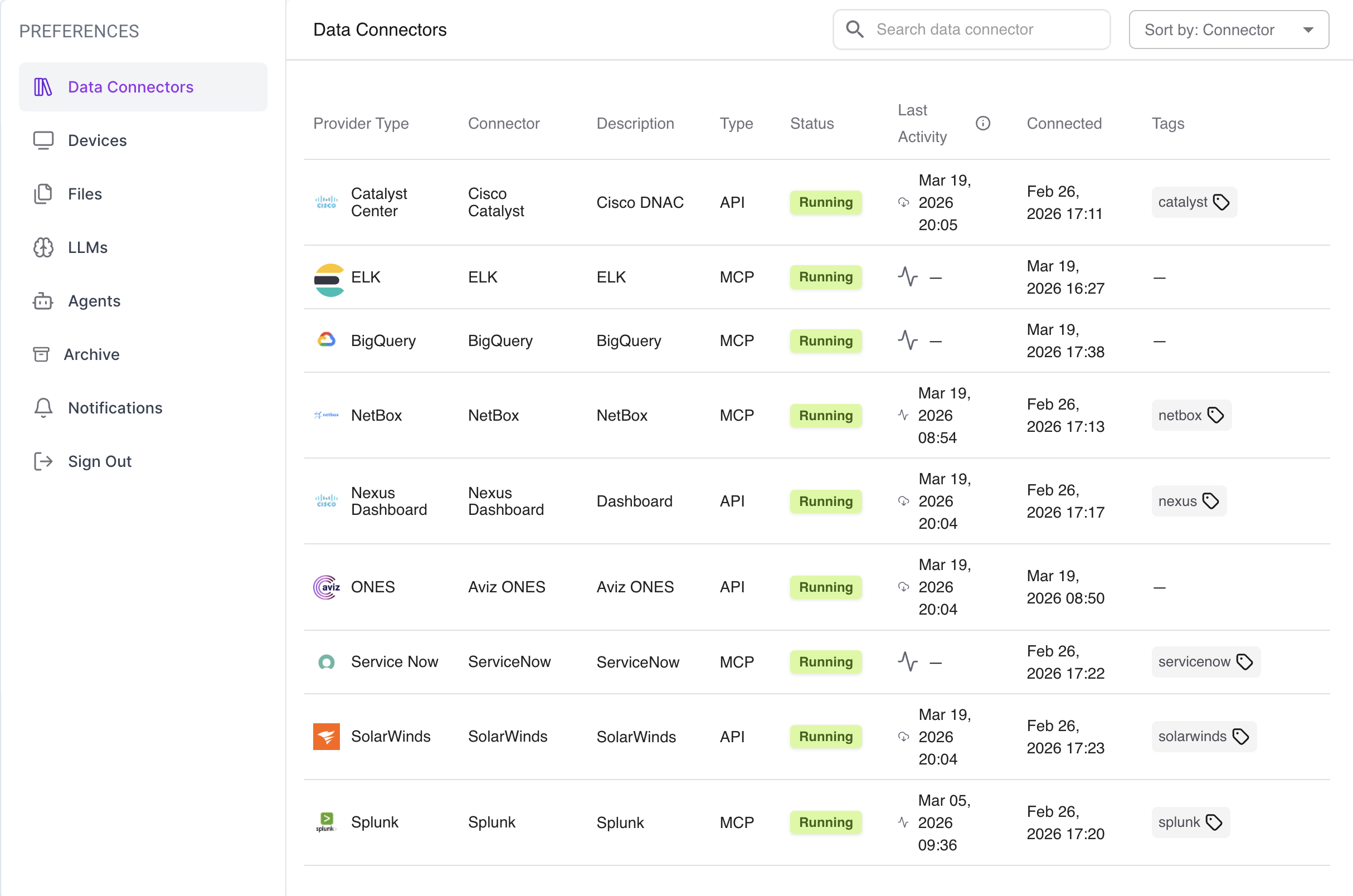Click the search magnifier icon

855,29
